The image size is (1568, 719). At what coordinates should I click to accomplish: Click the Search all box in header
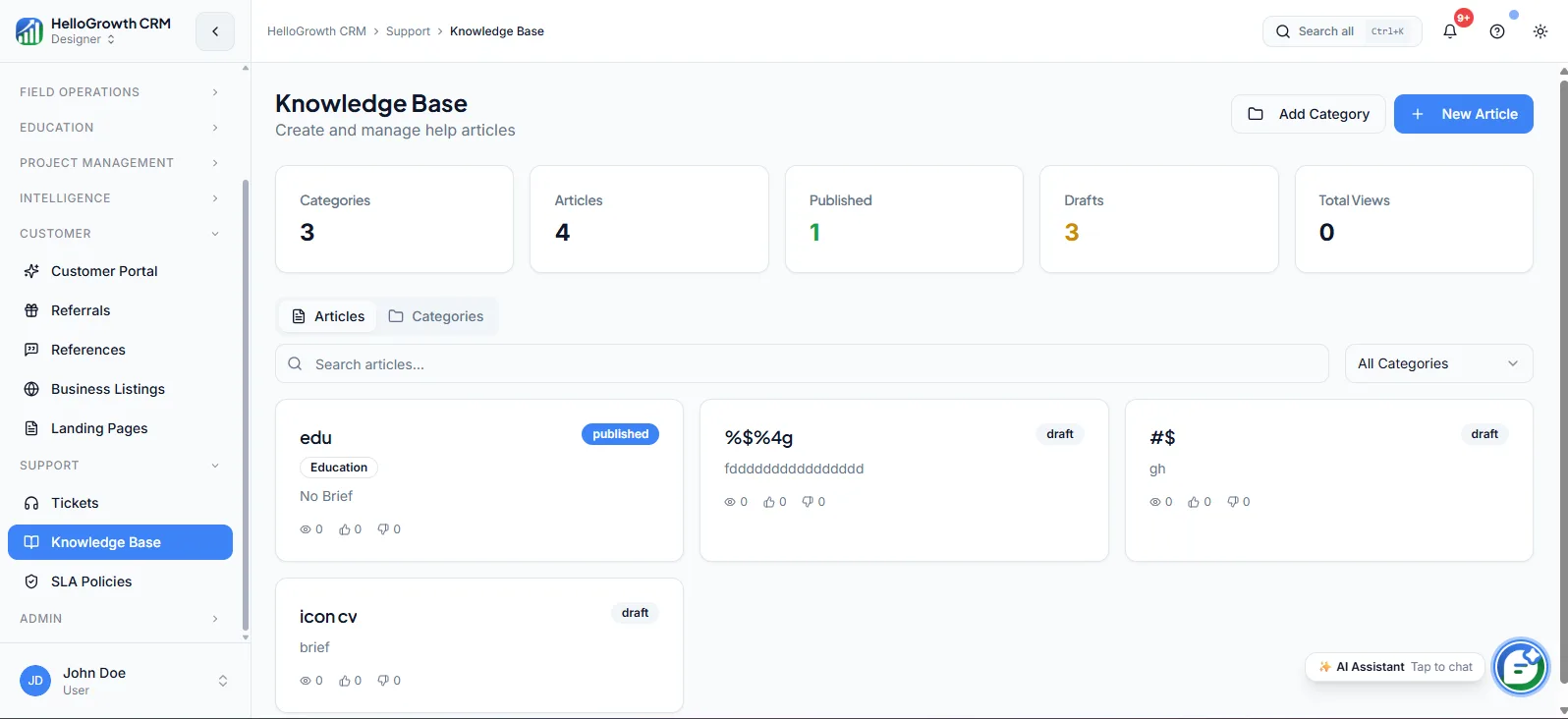(1342, 31)
